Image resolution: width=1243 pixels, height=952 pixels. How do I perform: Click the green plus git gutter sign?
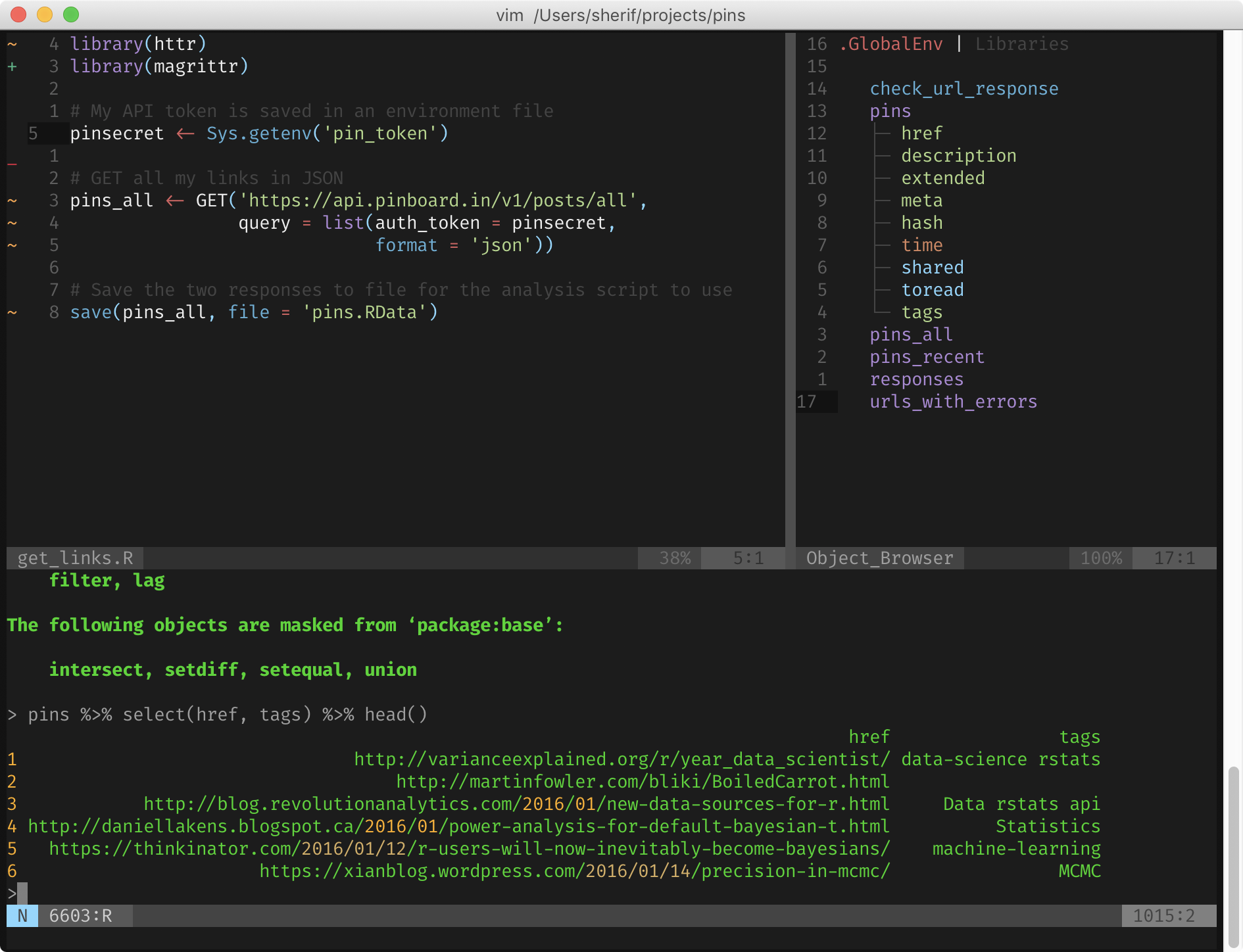(12, 66)
